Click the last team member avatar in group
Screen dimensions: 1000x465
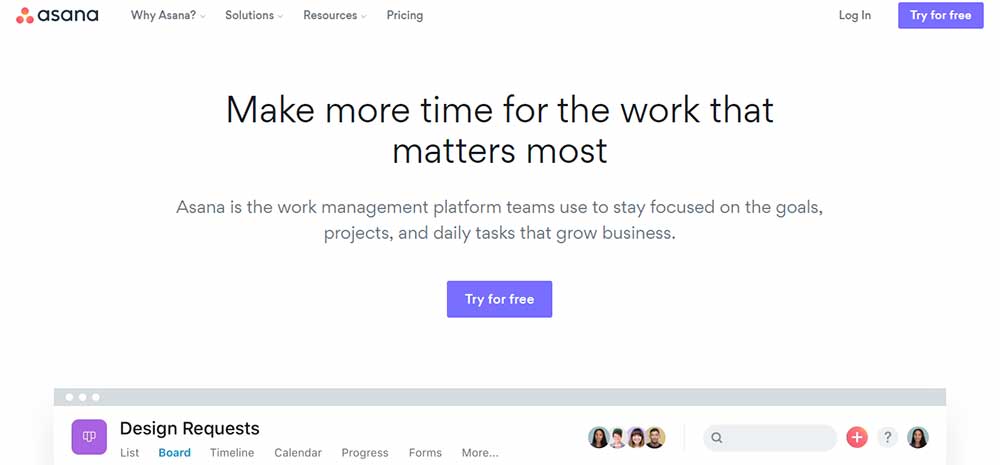tap(655, 438)
